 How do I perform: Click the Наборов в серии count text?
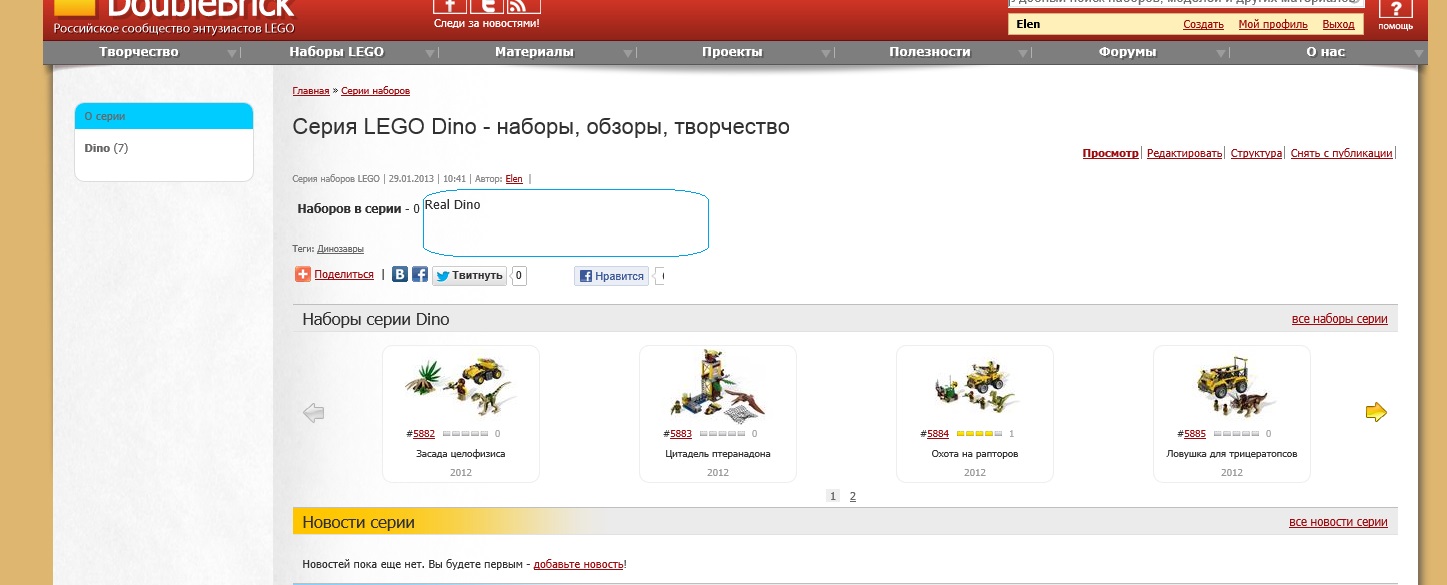tap(359, 209)
